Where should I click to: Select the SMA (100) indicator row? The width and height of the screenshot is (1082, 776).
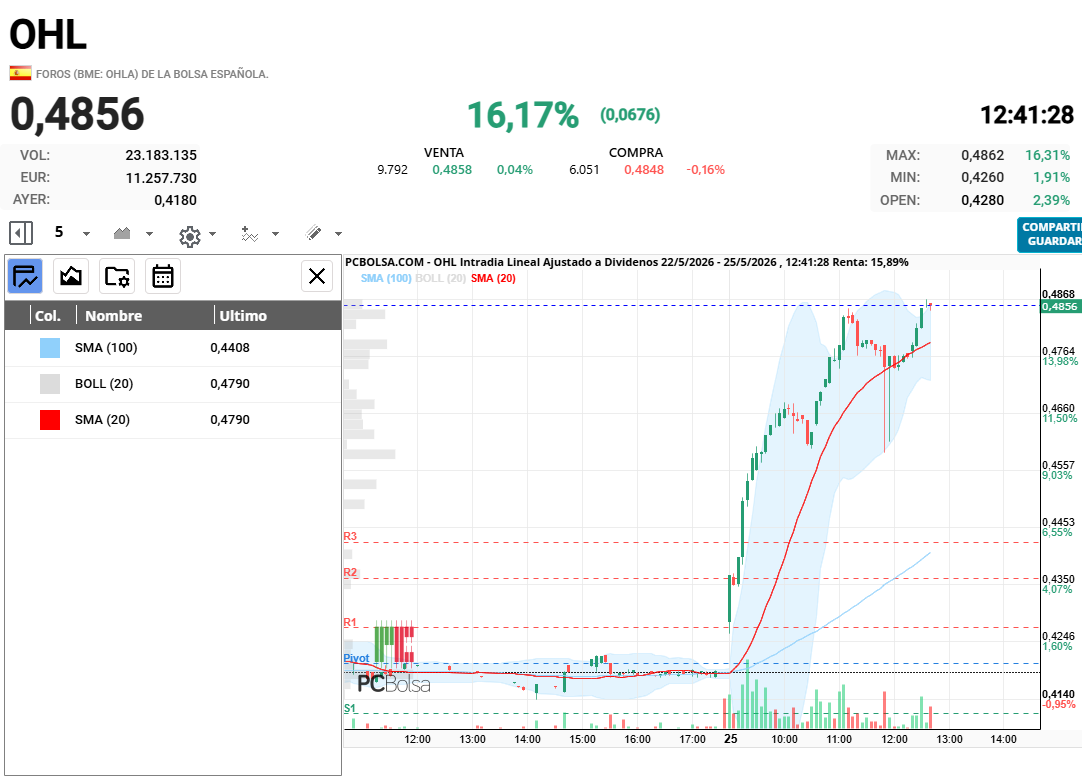tap(173, 348)
